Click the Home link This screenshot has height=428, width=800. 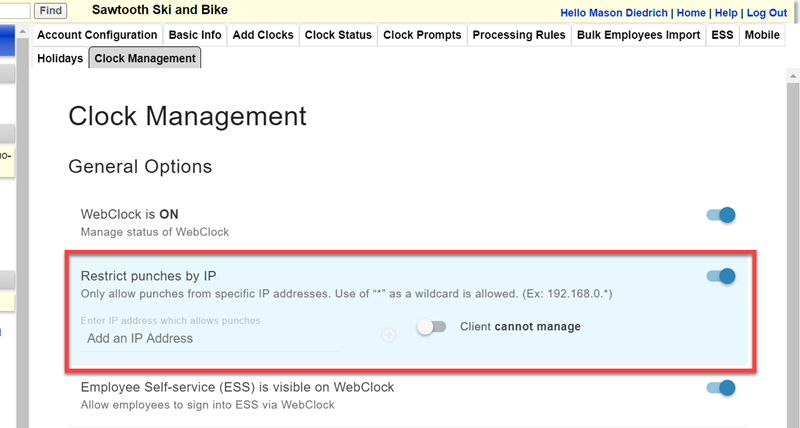click(691, 13)
